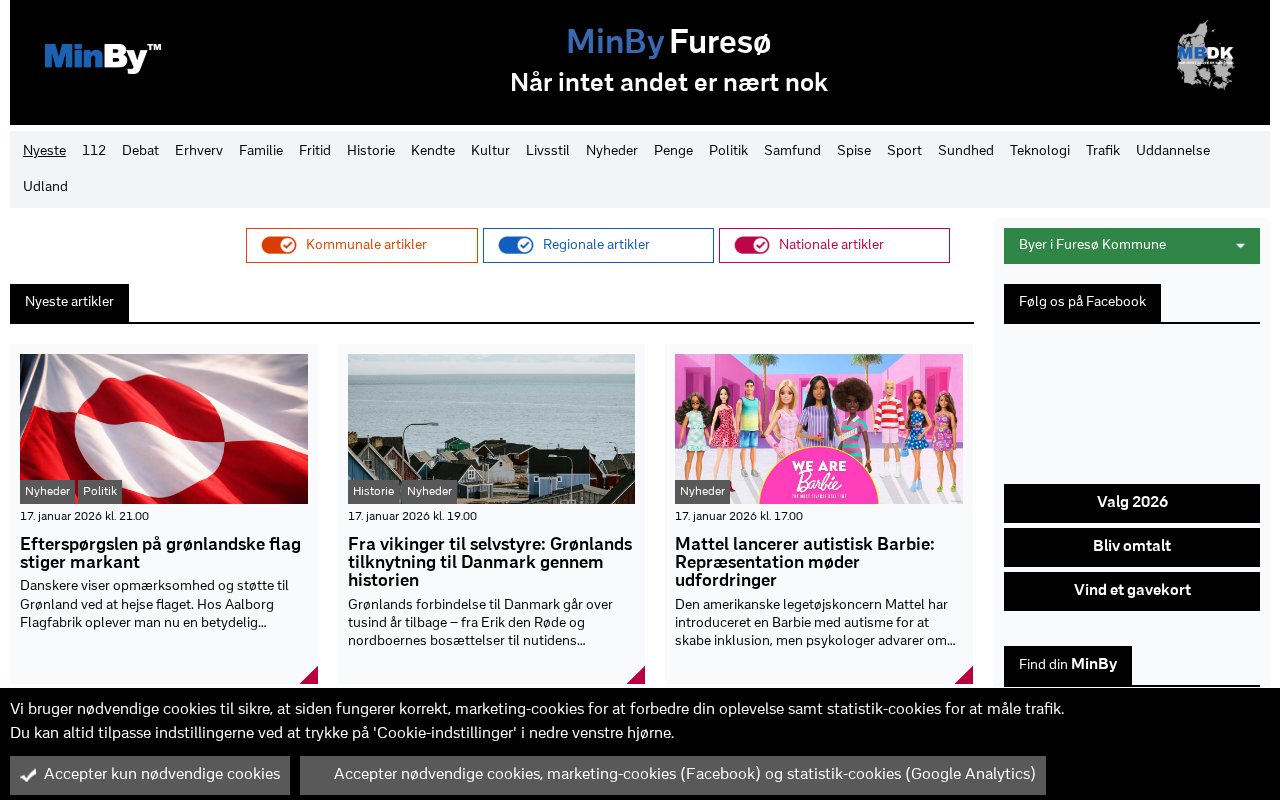Select the Sport menu item
The width and height of the screenshot is (1280, 800).
click(x=904, y=151)
